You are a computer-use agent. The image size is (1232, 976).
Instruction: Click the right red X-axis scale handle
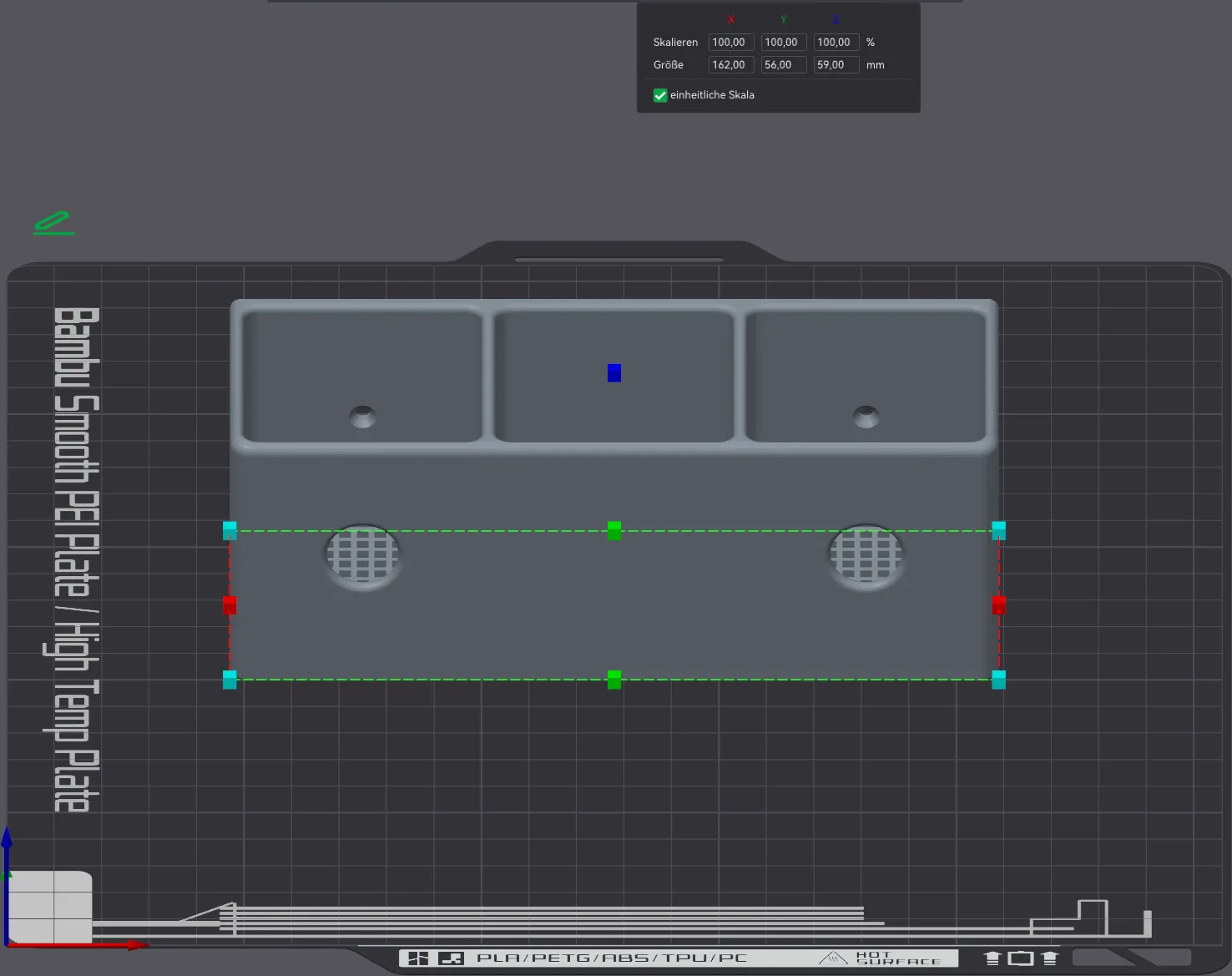click(999, 605)
